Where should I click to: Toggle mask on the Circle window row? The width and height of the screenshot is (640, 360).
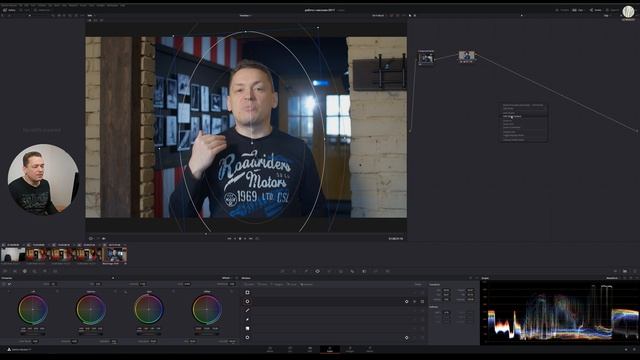point(422,301)
